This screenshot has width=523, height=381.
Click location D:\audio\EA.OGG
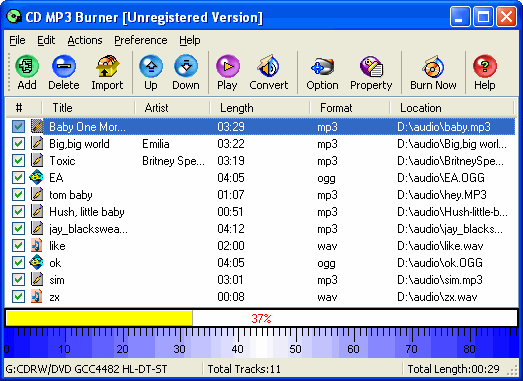(441, 178)
